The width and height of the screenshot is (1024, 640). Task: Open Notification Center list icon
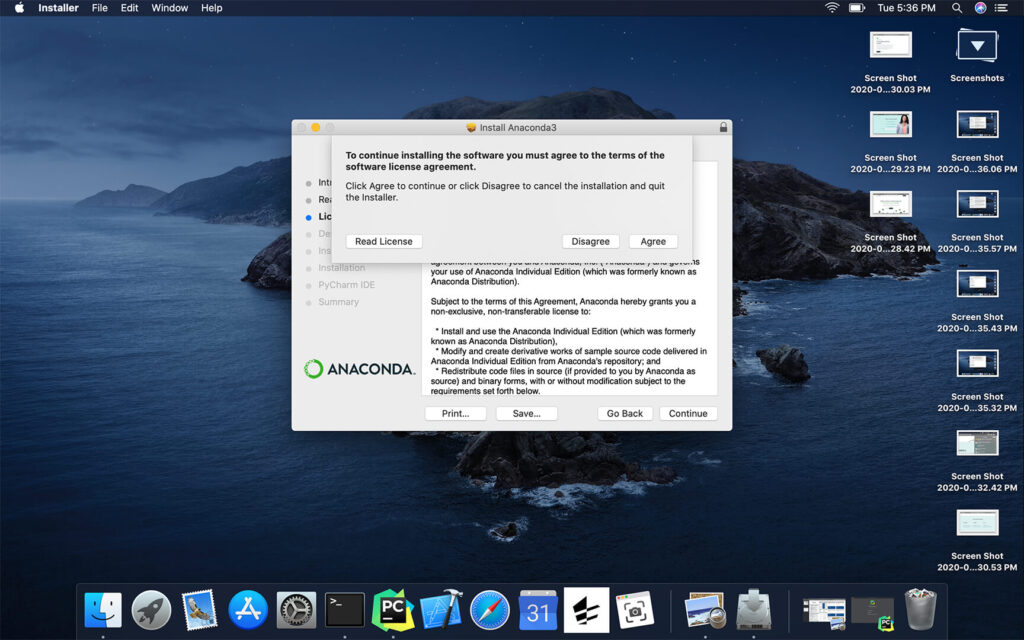[x=1000, y=8]
